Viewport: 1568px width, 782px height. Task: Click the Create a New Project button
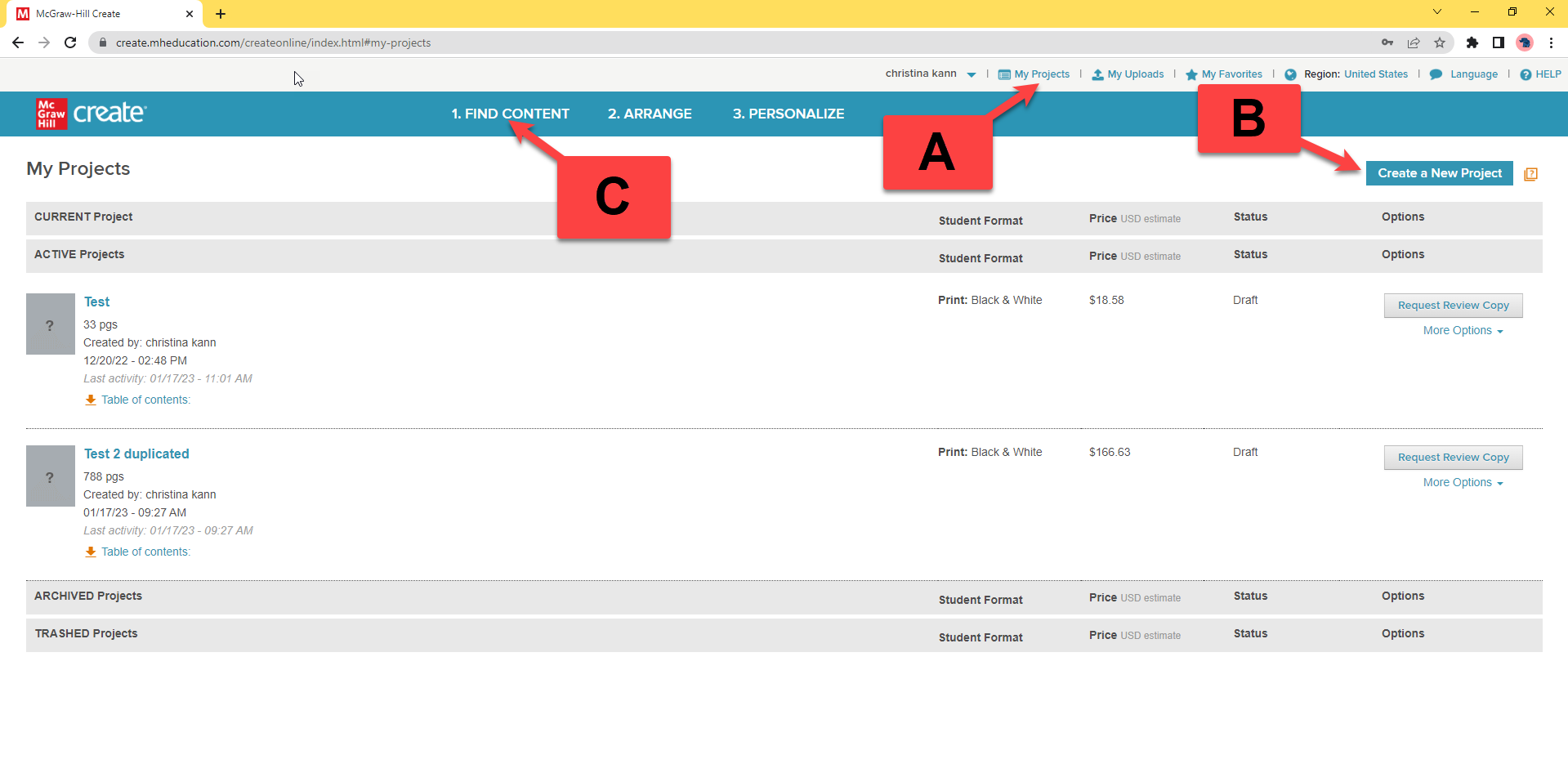pos(1439,173)
